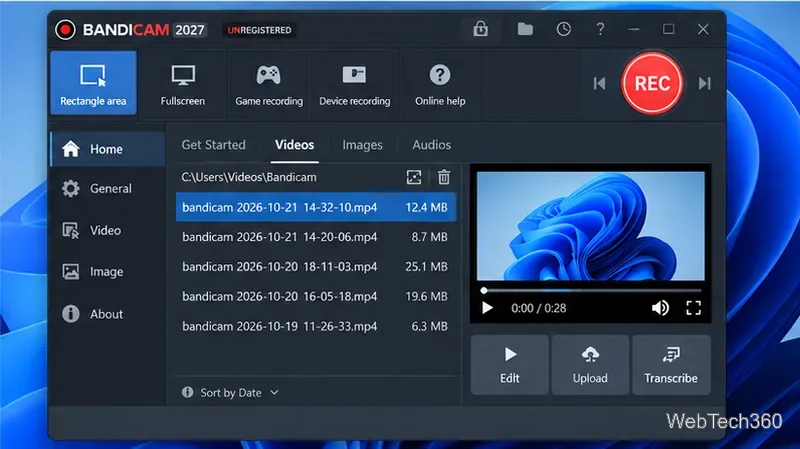Open the About section in sidebar
The width and height of the screenshot is (800, 449).
point(108,314)
